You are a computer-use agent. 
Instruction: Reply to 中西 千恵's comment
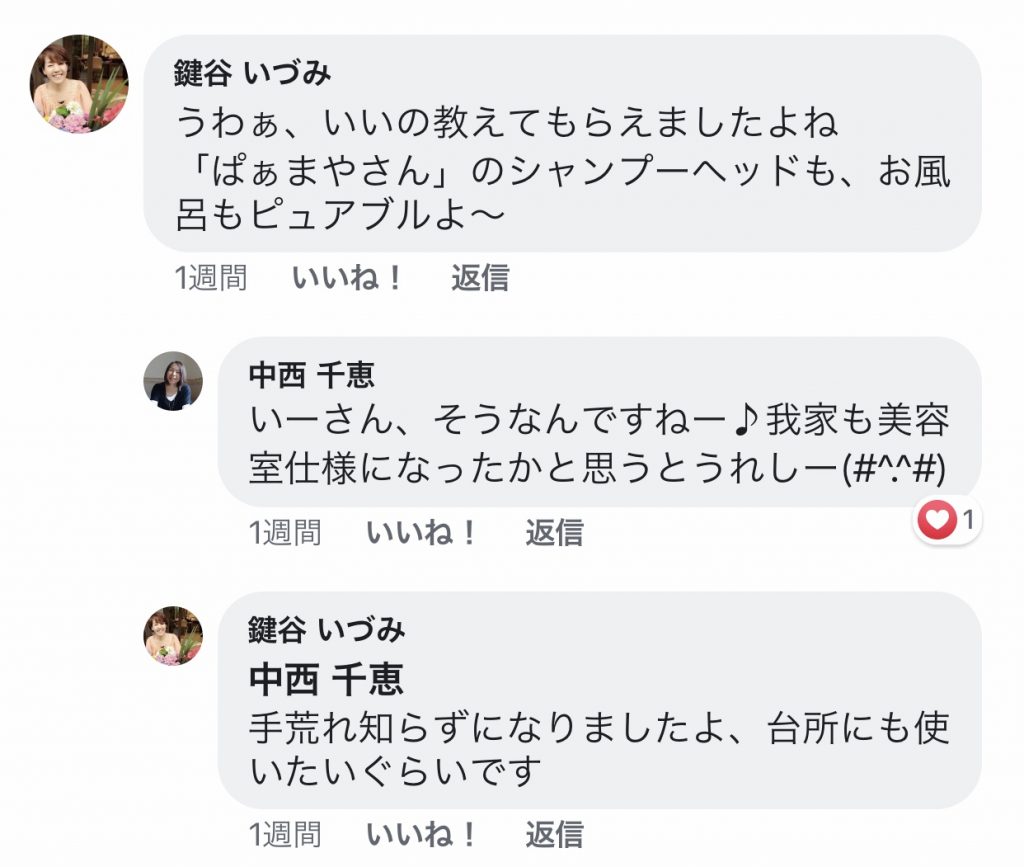pyautogui.click(x=554, y=533)
